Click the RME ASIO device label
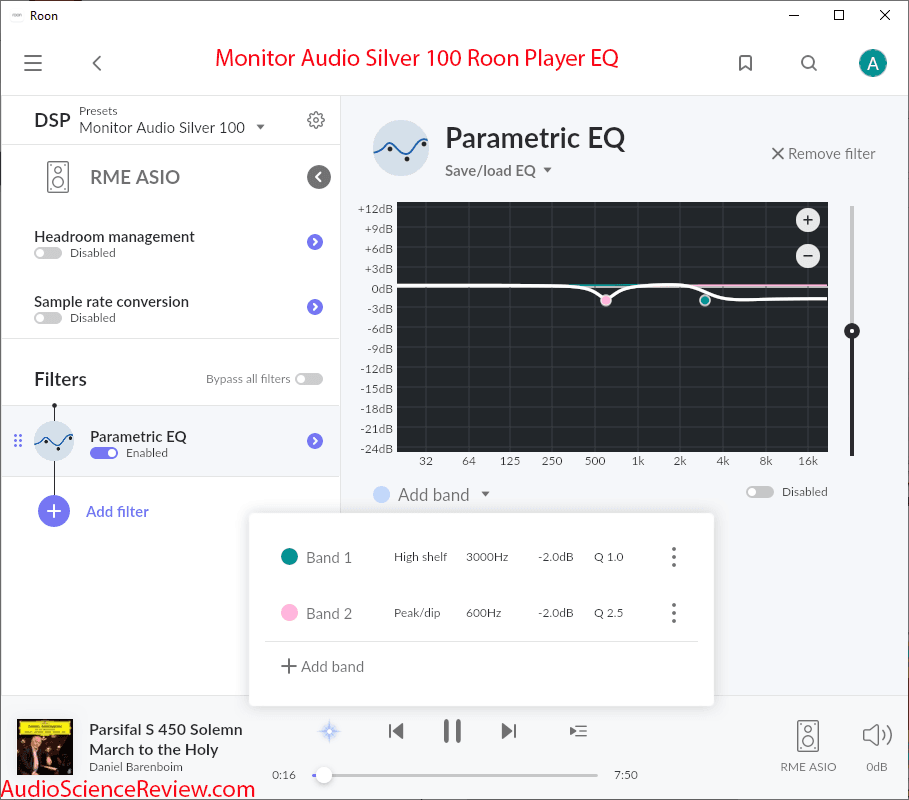909x800 pixels. (135, 177)
